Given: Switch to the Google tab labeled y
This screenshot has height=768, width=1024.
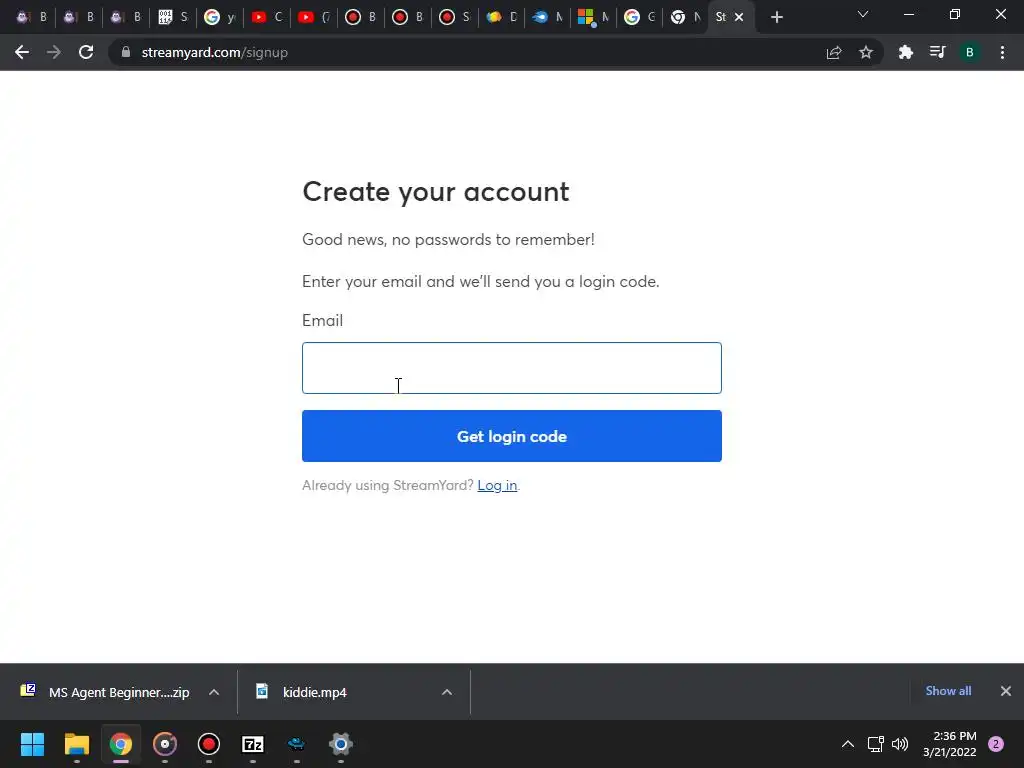Looking at the screenshot, I should coord(219,17).
